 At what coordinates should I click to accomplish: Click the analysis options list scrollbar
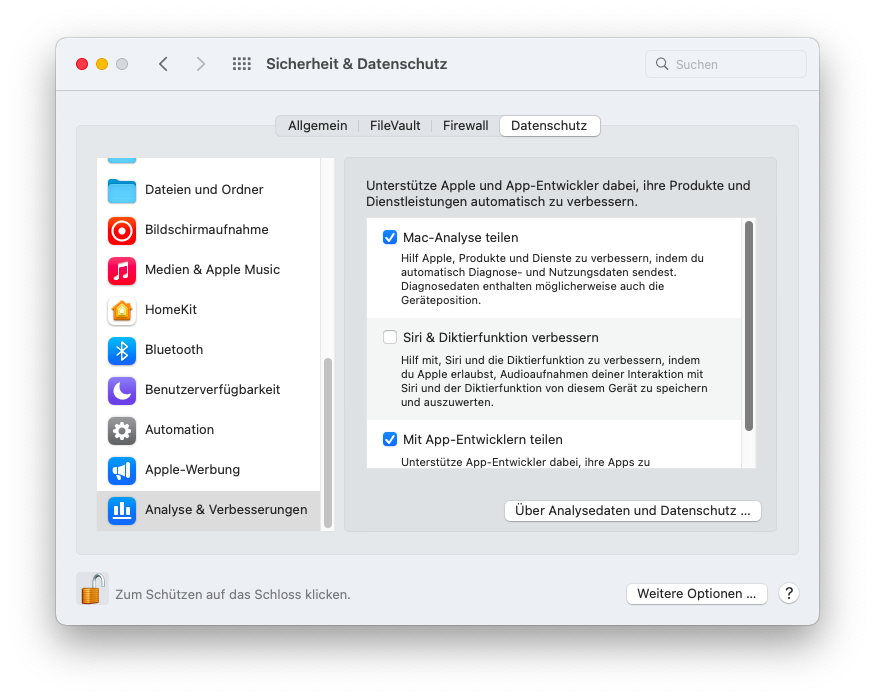pos(749,326)
